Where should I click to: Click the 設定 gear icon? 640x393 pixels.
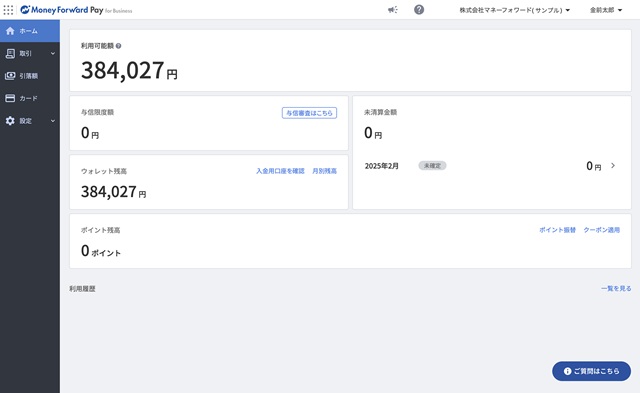coord(10,121)
